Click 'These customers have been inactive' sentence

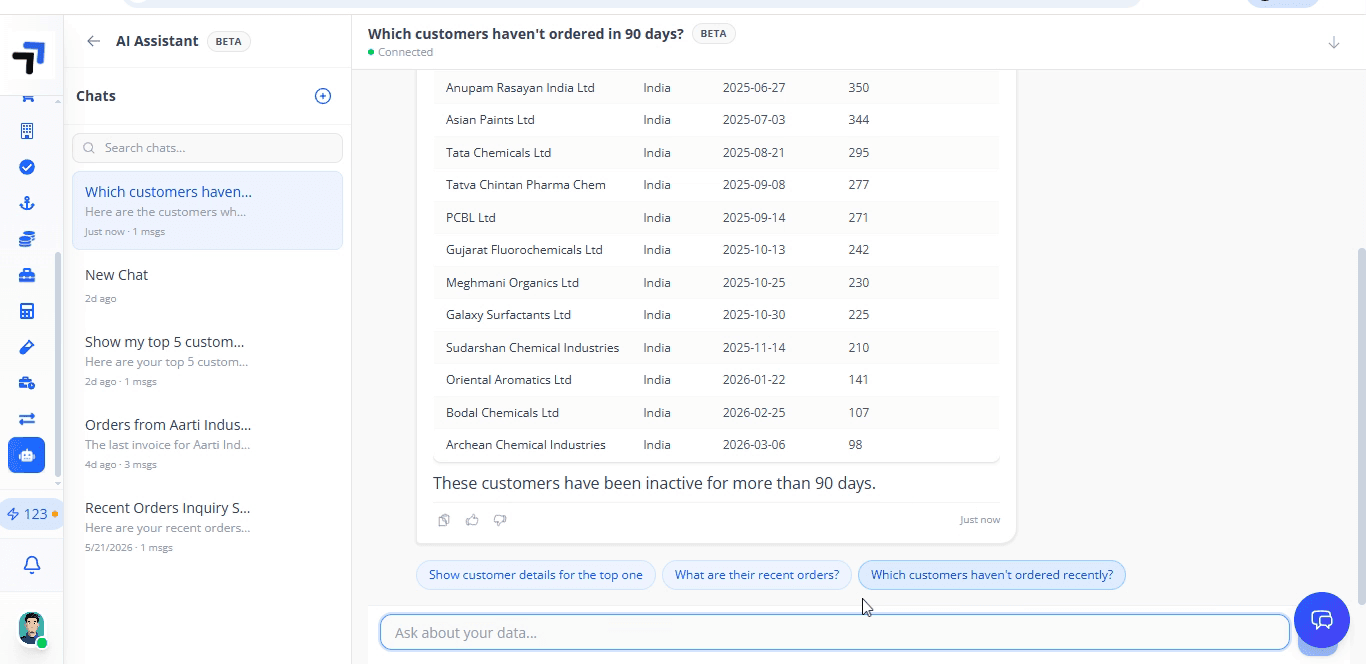tap(654, 483)
